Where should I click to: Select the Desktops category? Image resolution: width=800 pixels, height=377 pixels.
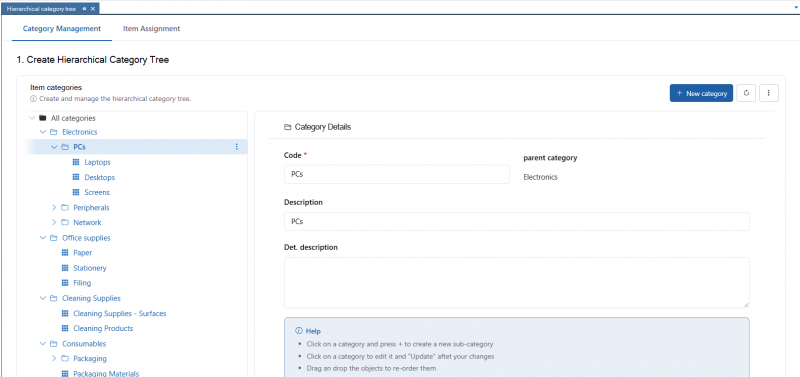(99, 178)
